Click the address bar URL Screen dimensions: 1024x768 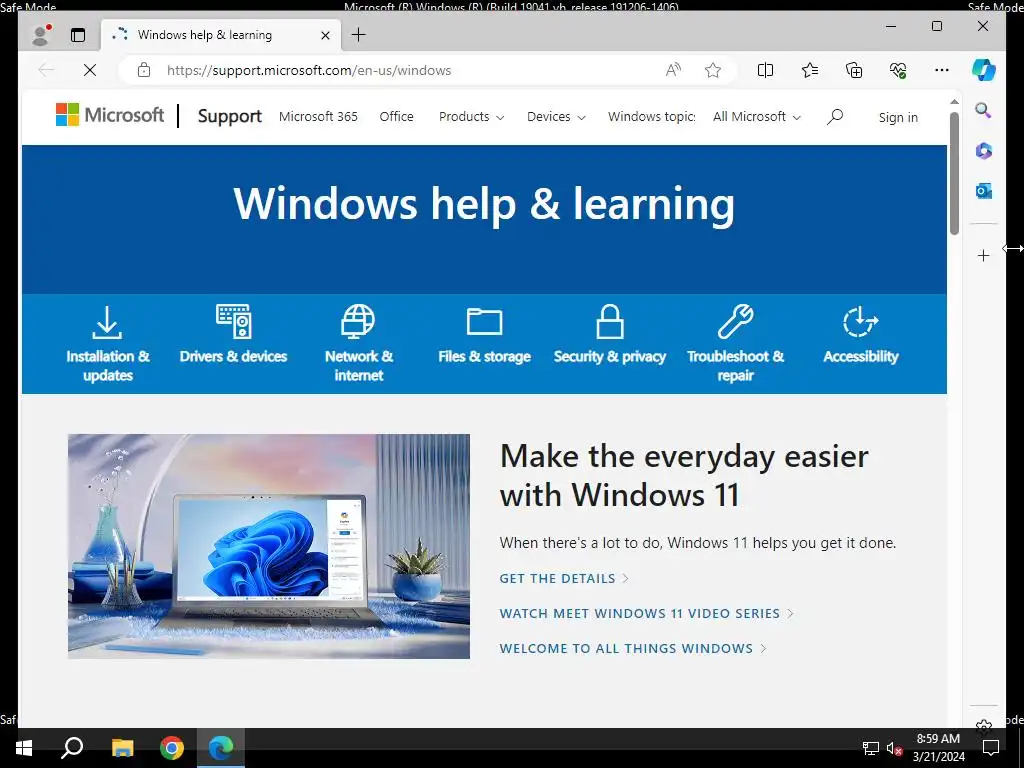309,71
